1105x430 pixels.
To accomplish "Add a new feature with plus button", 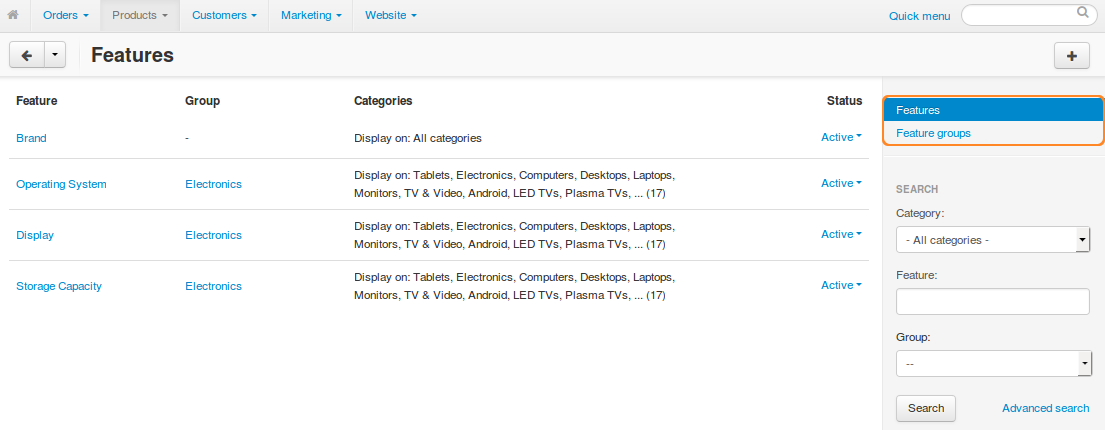I will click(x=1072, y=56).
